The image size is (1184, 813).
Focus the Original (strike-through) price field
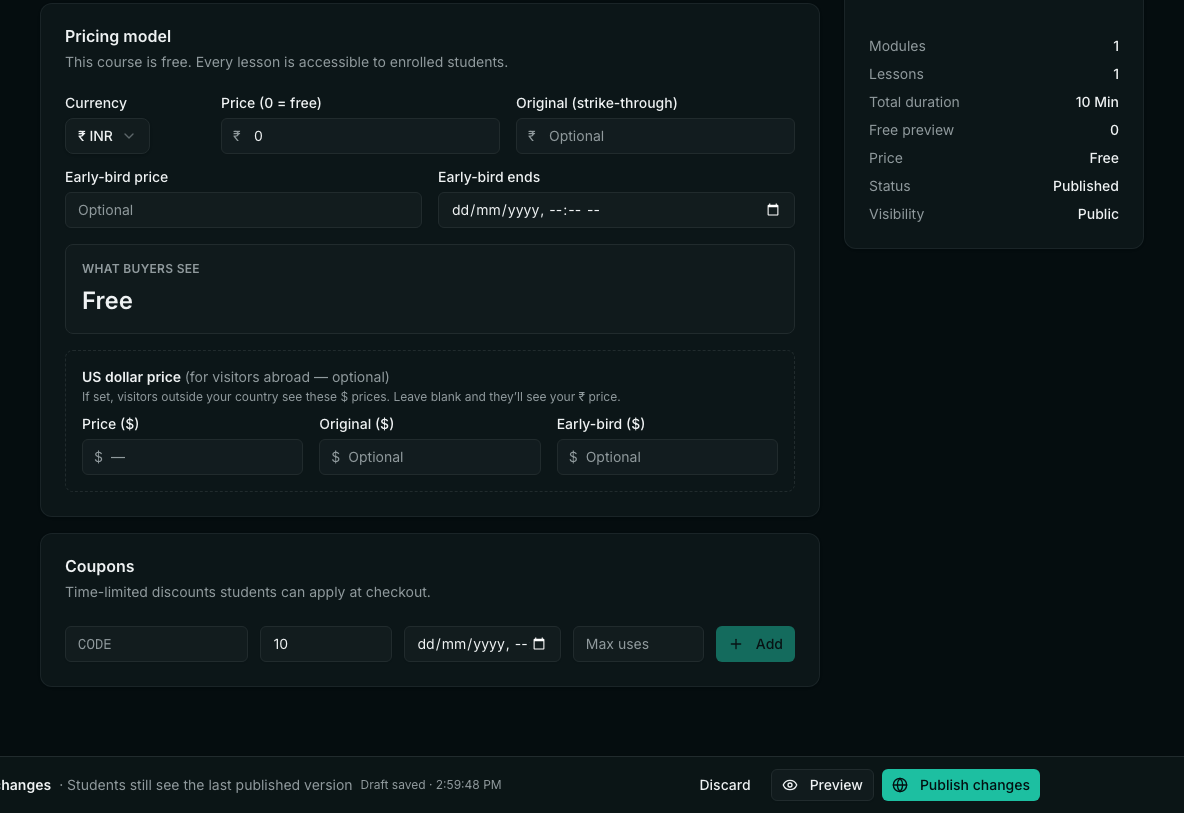click(x=655, y=136)
